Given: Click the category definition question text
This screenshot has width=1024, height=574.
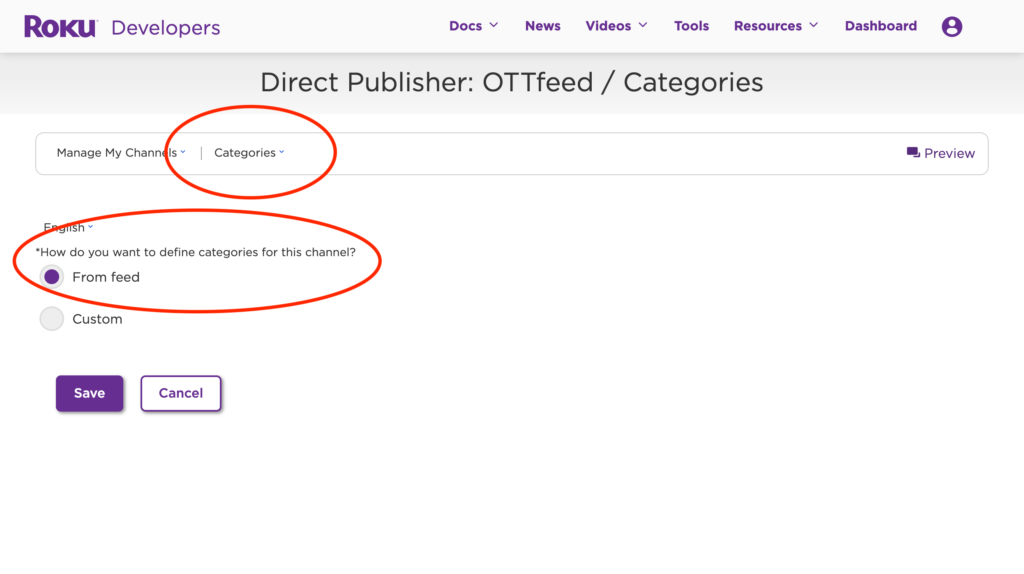Looking at the screenshot, I should (196, 252).
